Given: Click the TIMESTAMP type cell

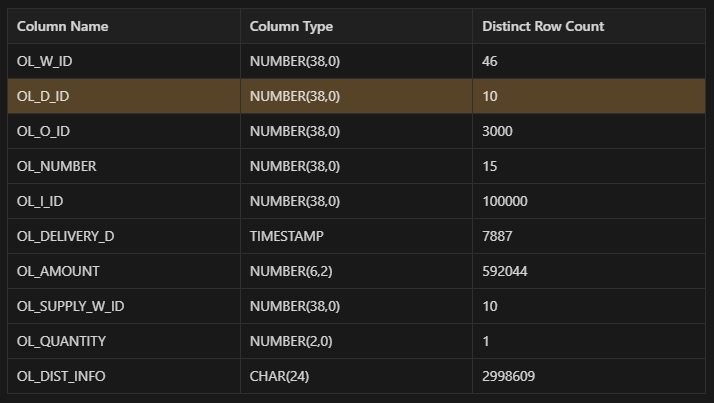Looking at the screenshot, I should tap(357, 236).
